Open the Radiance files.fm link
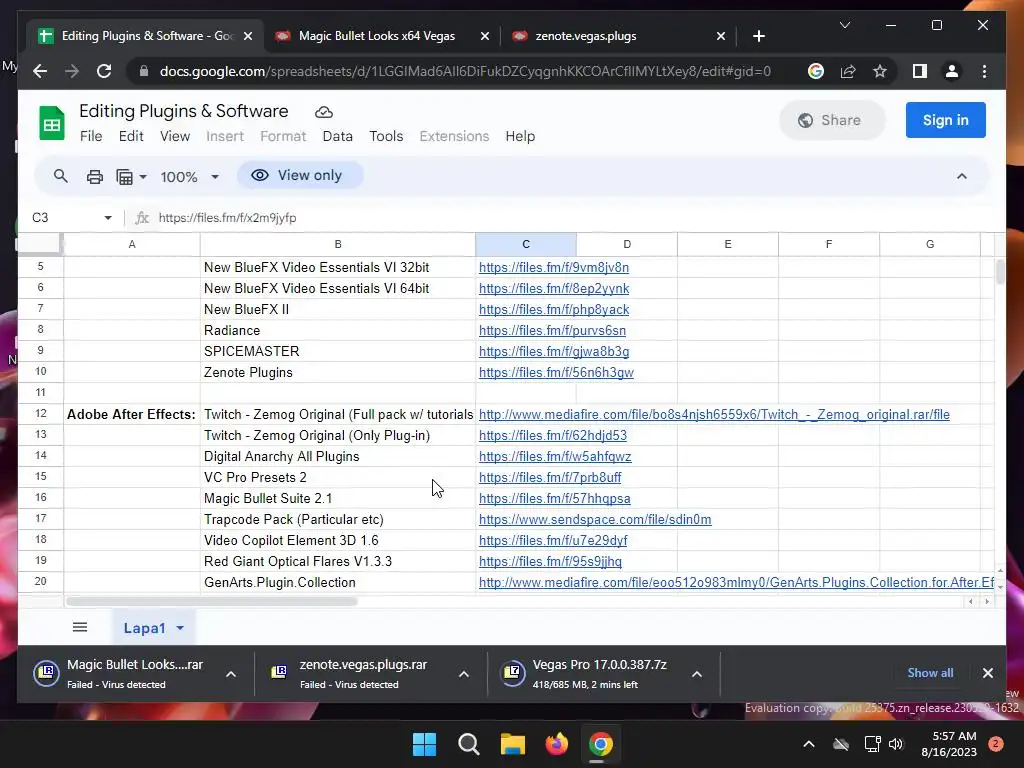The width and height of the screenshot is (1024, 768). [x=552, y=330]
